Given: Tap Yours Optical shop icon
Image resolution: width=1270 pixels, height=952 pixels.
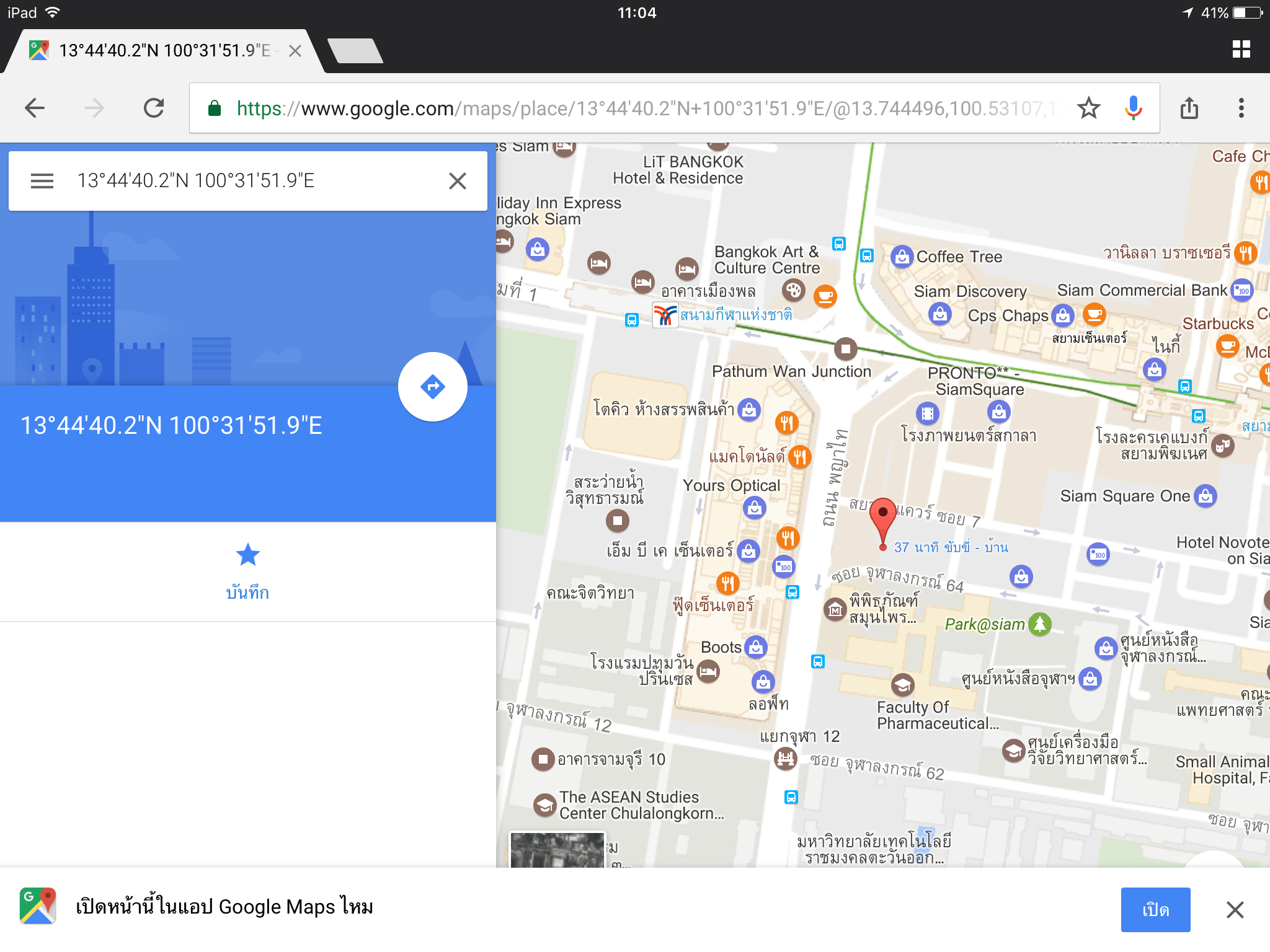Looking at the screenshot, I should (754, 508).
